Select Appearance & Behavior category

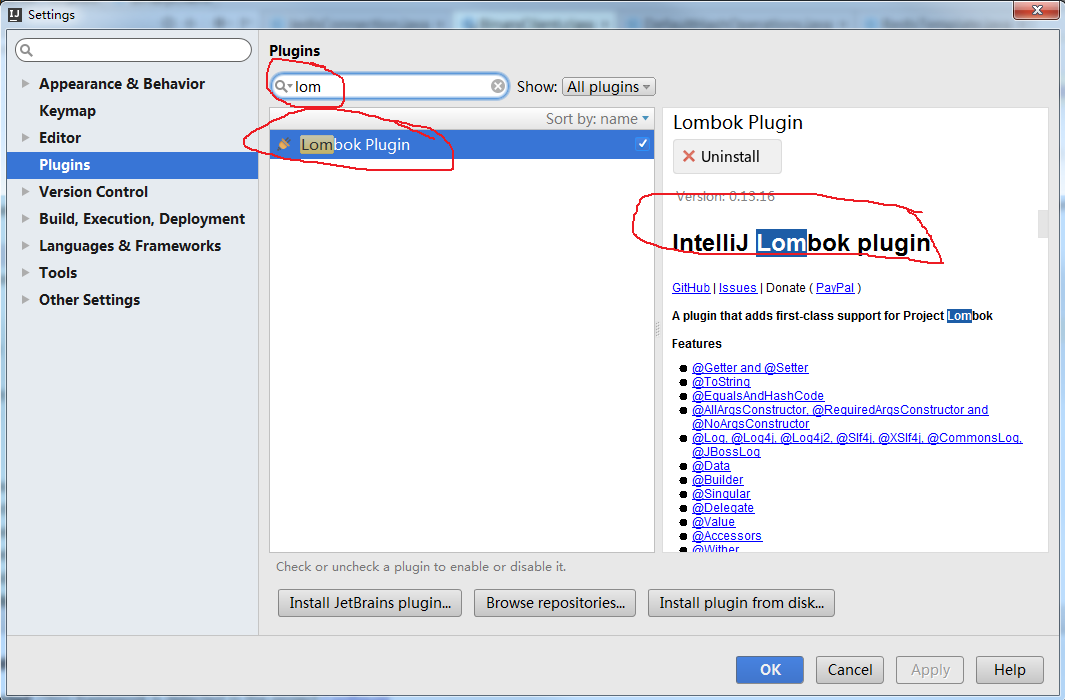pos(122,84)
